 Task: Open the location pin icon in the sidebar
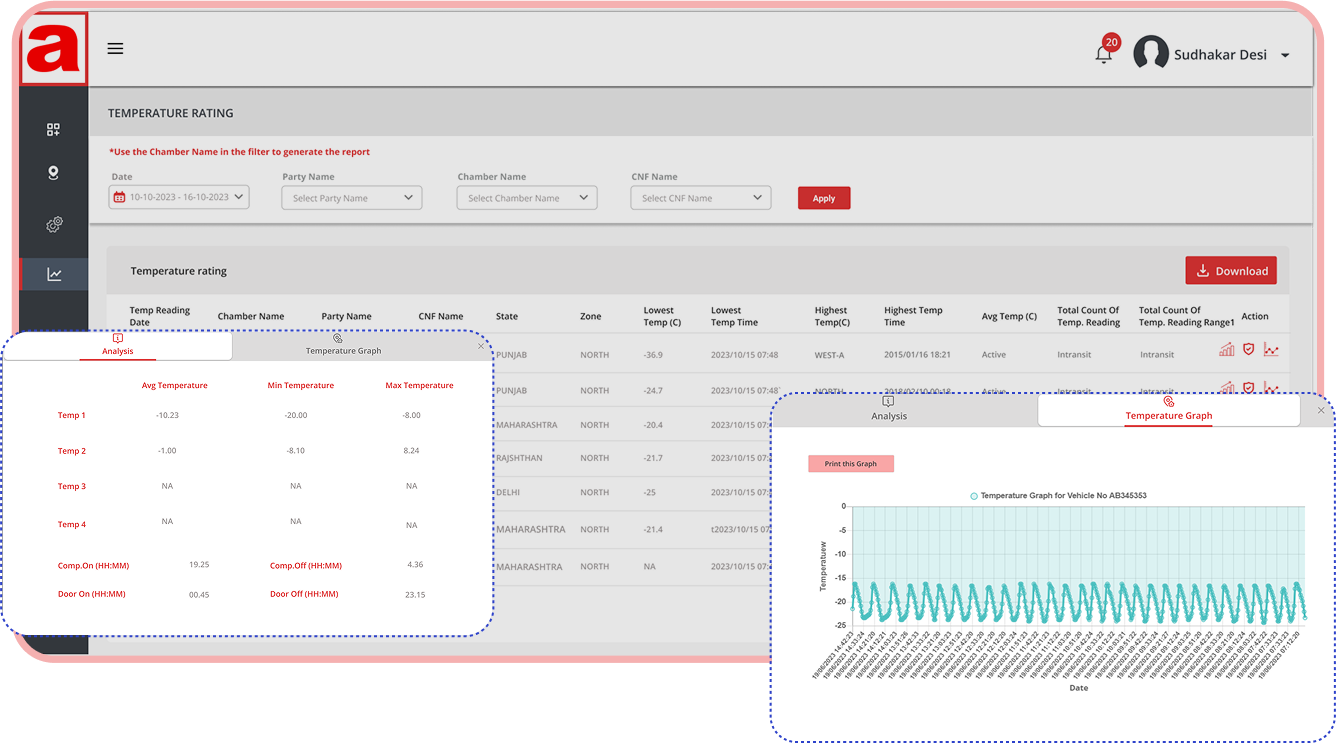pyautogui.click(x=54, y=173)
